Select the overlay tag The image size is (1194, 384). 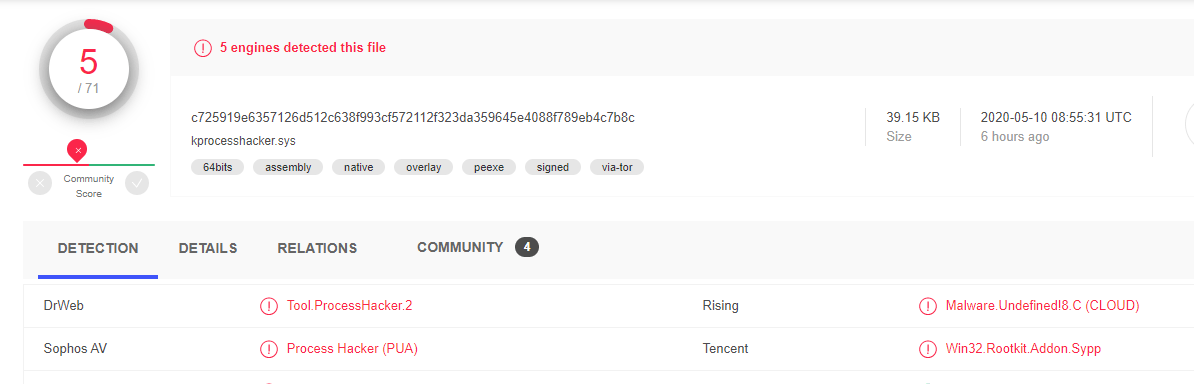coord(423,167)
